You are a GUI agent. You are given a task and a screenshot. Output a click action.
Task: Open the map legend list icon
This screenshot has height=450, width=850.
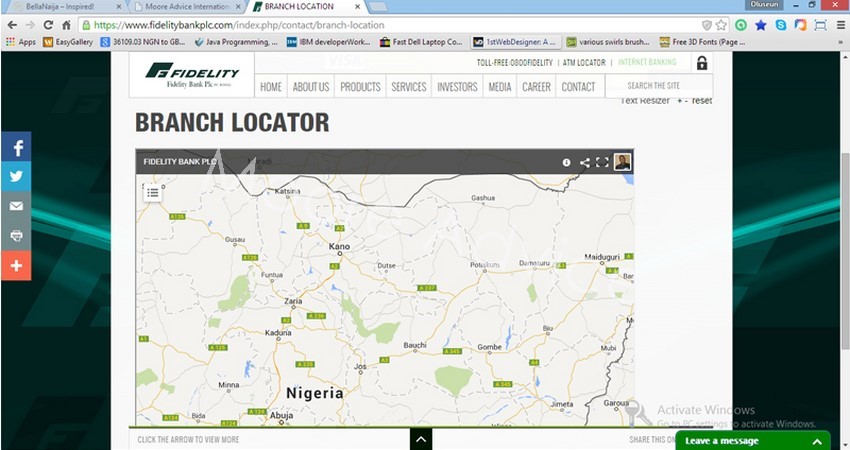click(153, 192)
